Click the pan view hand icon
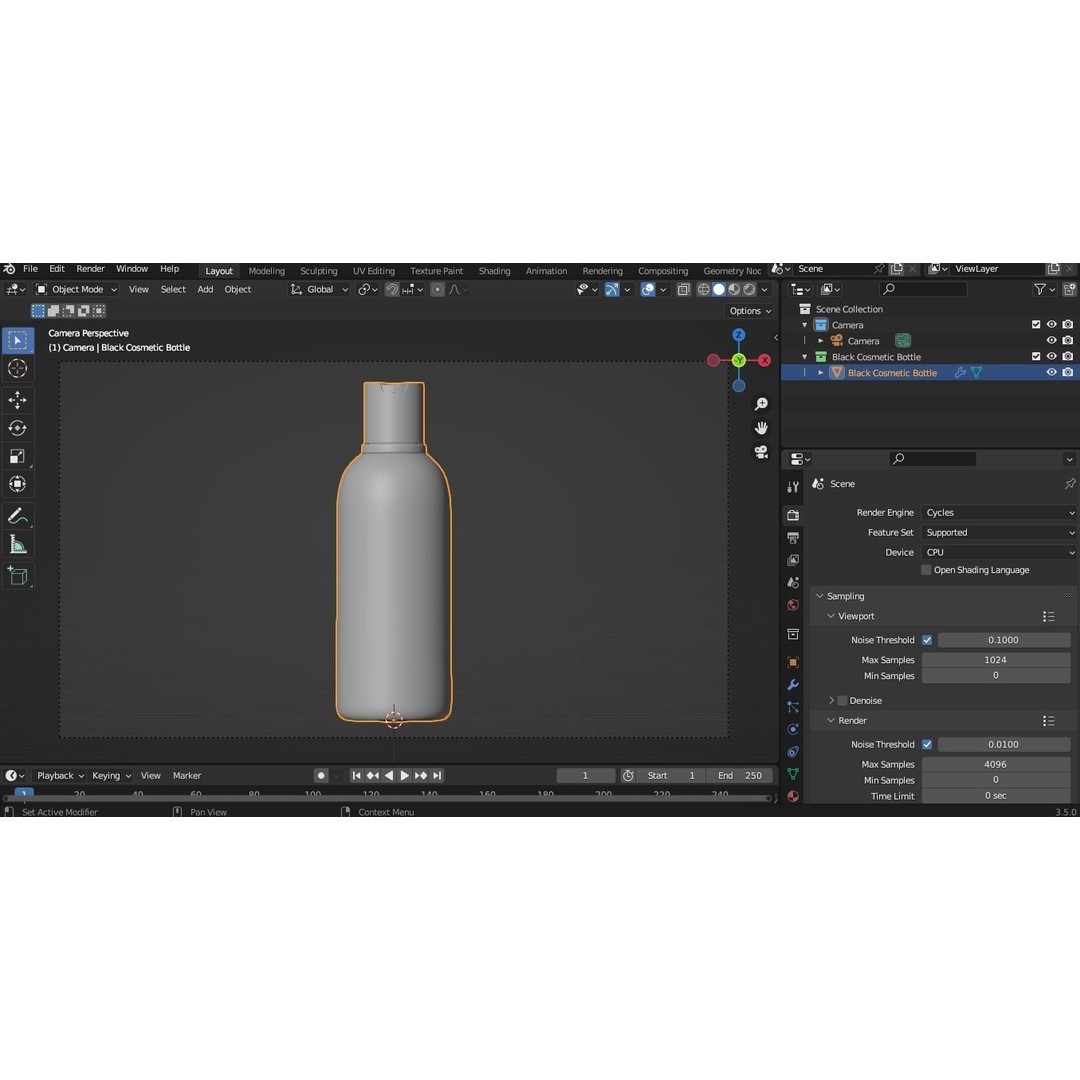The width and height of the screenshot is (1080, 1080). [761, 428]
